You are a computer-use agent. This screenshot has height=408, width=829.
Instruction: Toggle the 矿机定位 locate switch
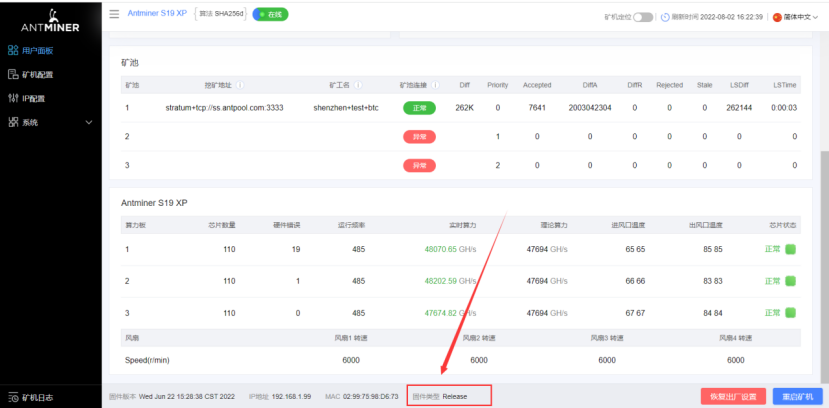point(643,17)
